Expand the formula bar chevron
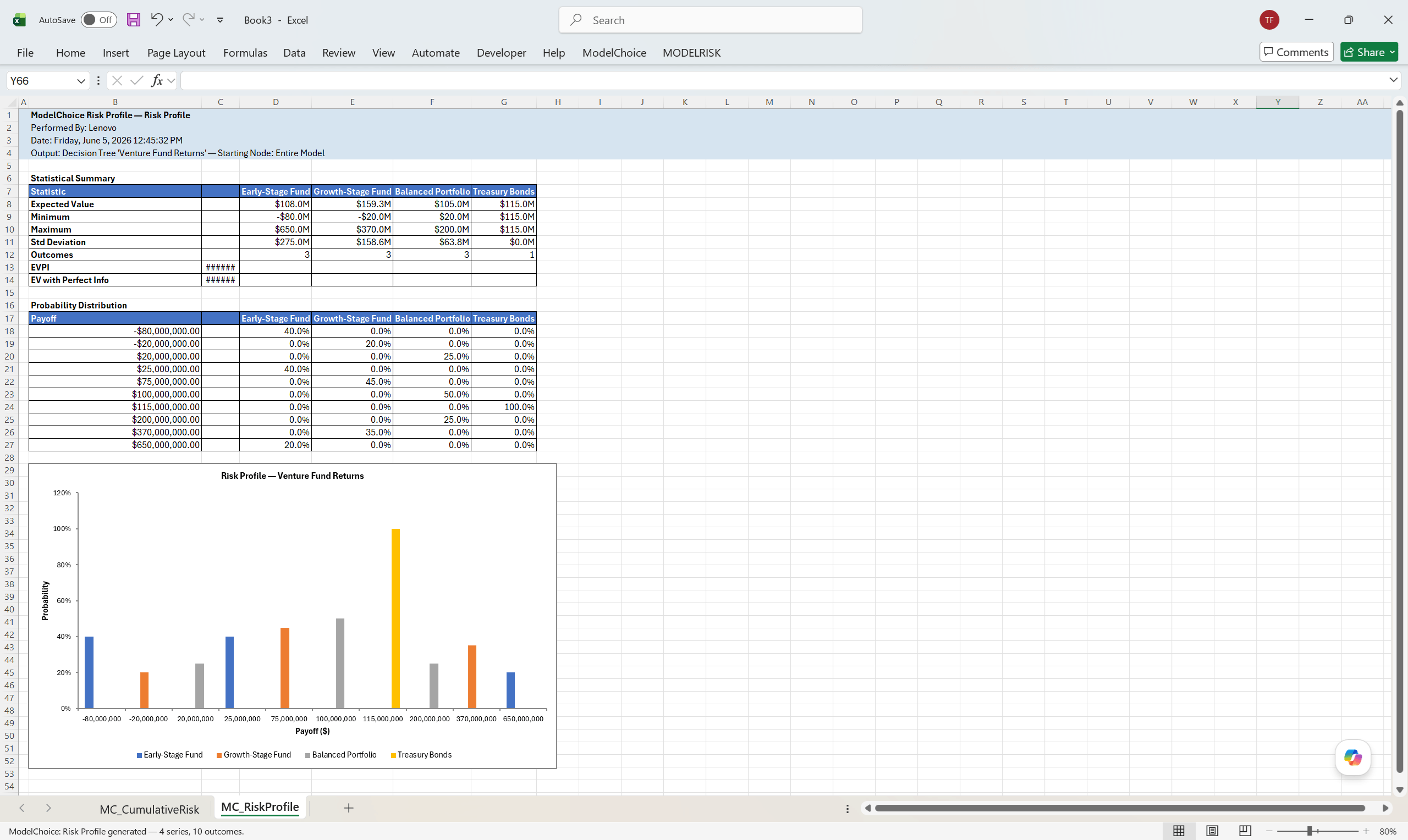Viewport: 1408px width, 840px height. coord(1393,80)
